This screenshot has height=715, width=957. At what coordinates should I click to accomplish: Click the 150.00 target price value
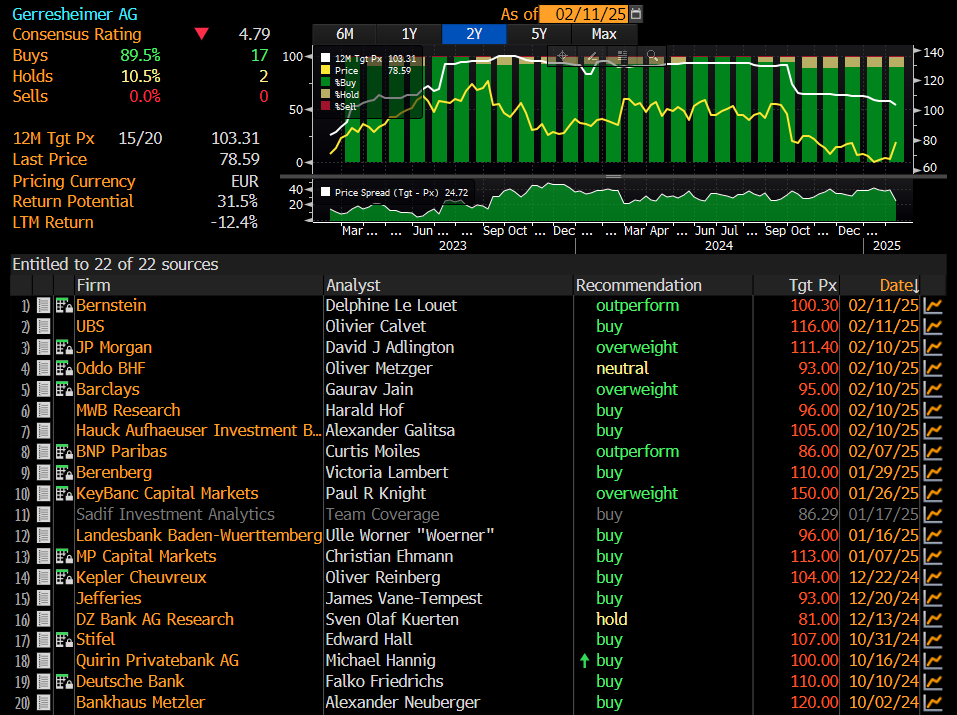coord(814,493)
